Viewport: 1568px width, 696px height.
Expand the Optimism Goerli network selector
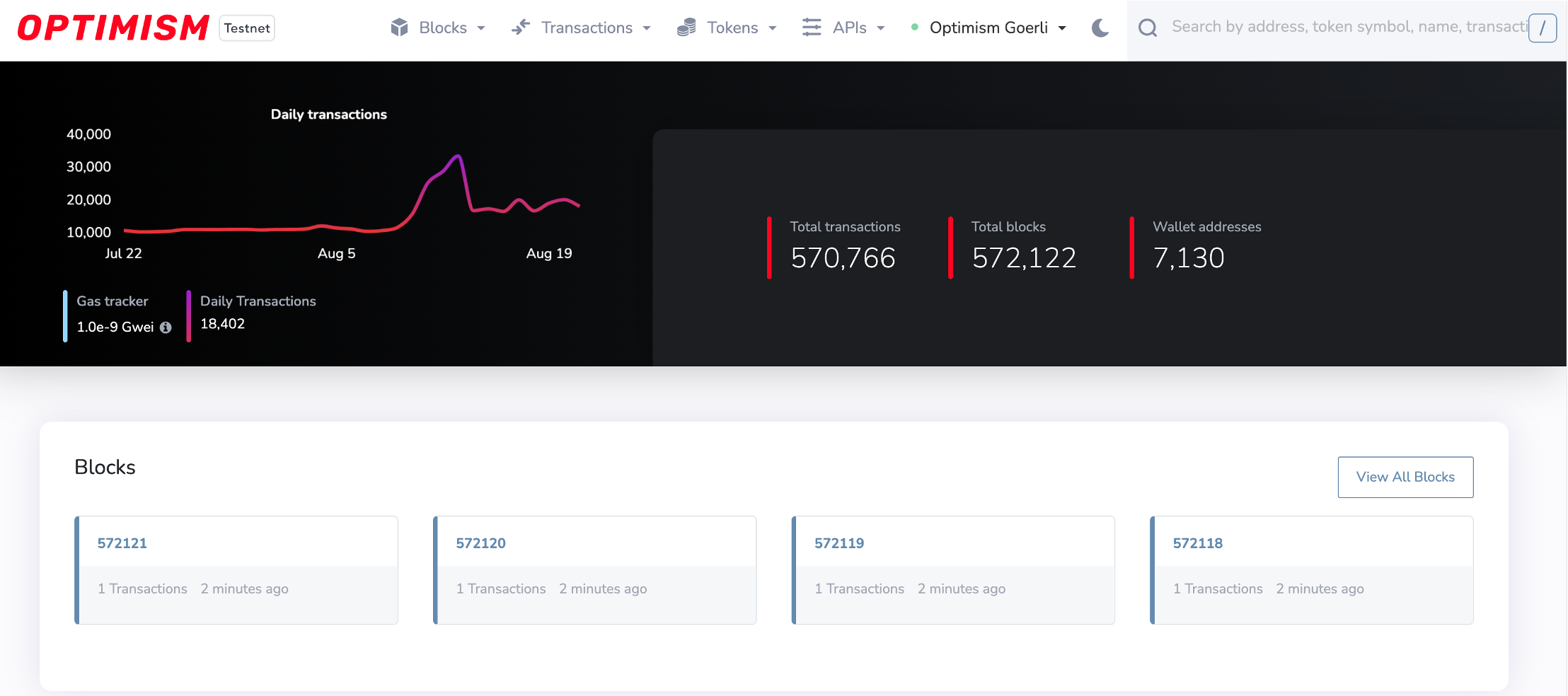pyautogui.click(x=990, y=28)
